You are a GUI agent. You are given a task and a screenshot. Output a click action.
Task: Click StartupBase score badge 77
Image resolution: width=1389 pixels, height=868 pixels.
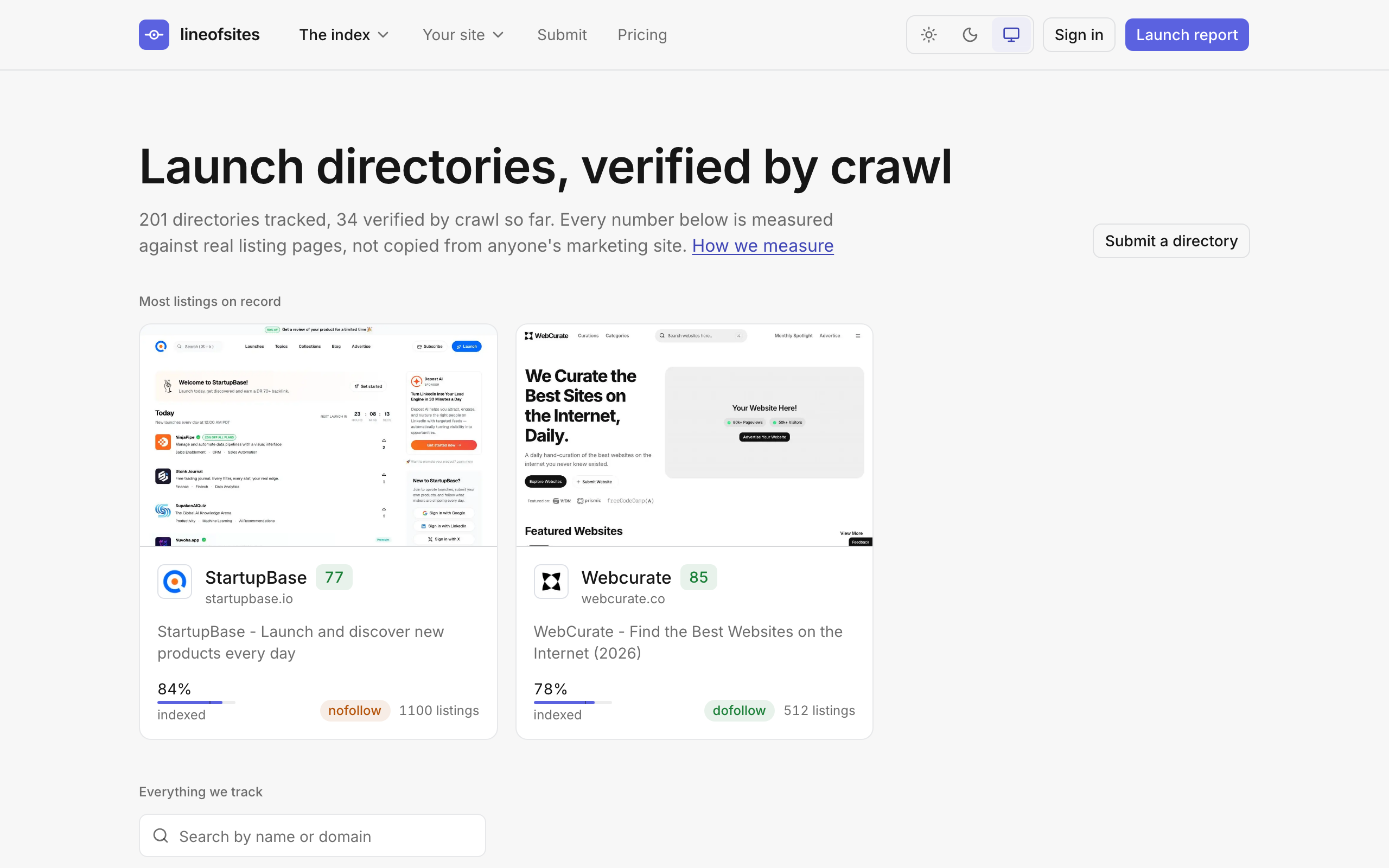click(x=334, y=577)
